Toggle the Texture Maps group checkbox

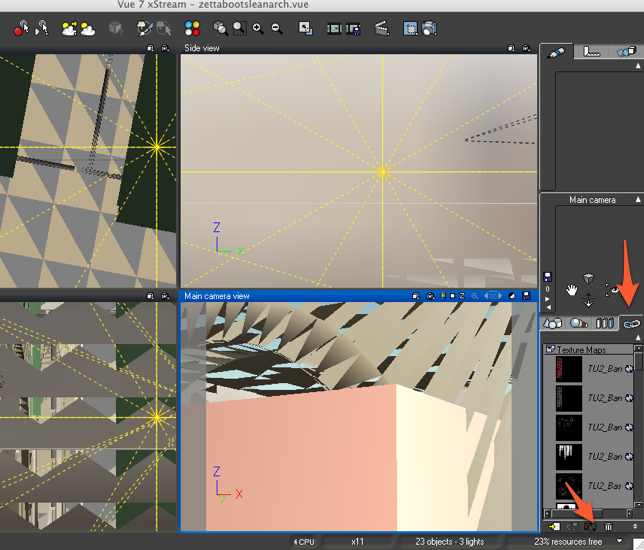pos(550,349)
